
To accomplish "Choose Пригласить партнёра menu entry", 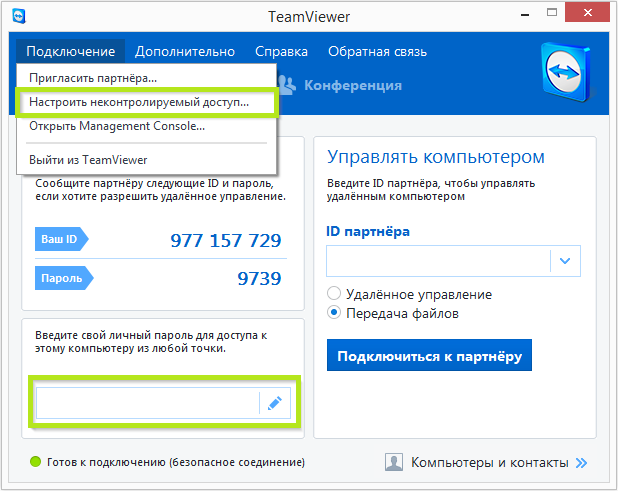I will (146, 78).
